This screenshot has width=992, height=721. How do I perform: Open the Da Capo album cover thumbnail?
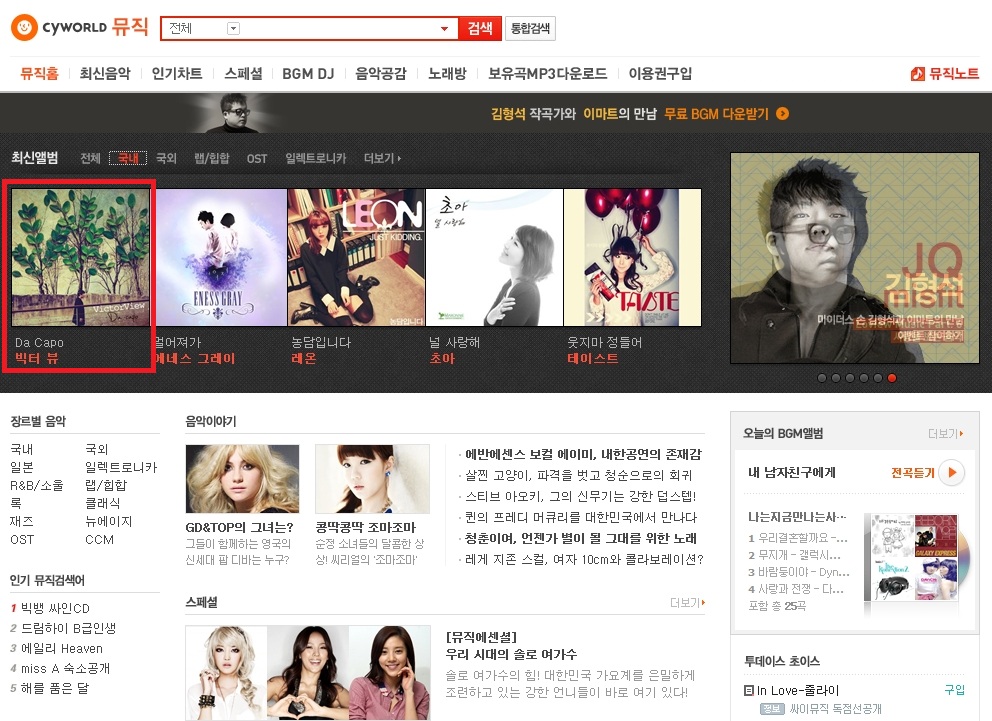(x=81, y=257)
